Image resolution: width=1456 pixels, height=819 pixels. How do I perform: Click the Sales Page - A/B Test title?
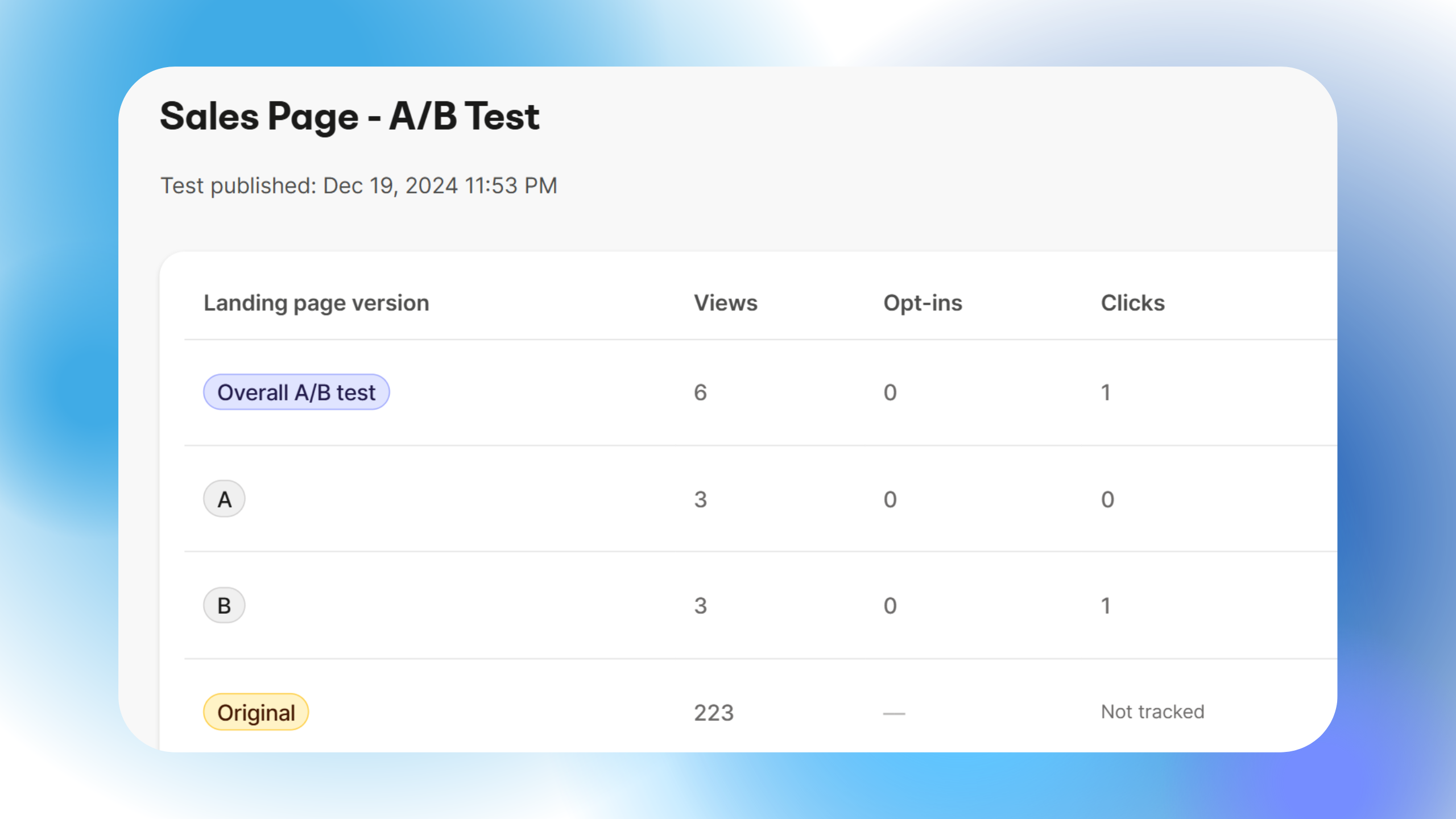(349, 117)
